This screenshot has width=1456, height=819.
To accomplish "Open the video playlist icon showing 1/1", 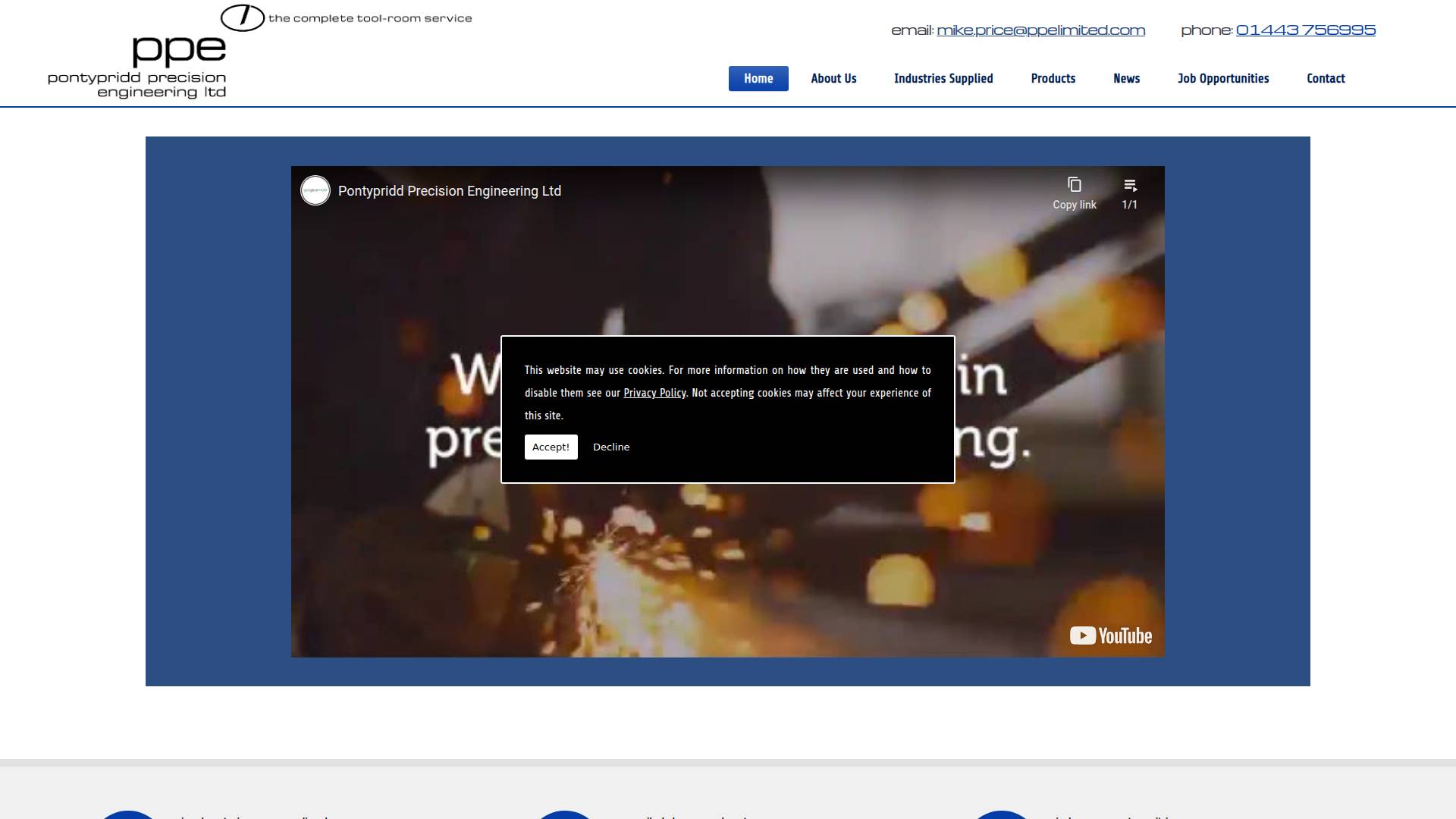I will click(1130, 186).
